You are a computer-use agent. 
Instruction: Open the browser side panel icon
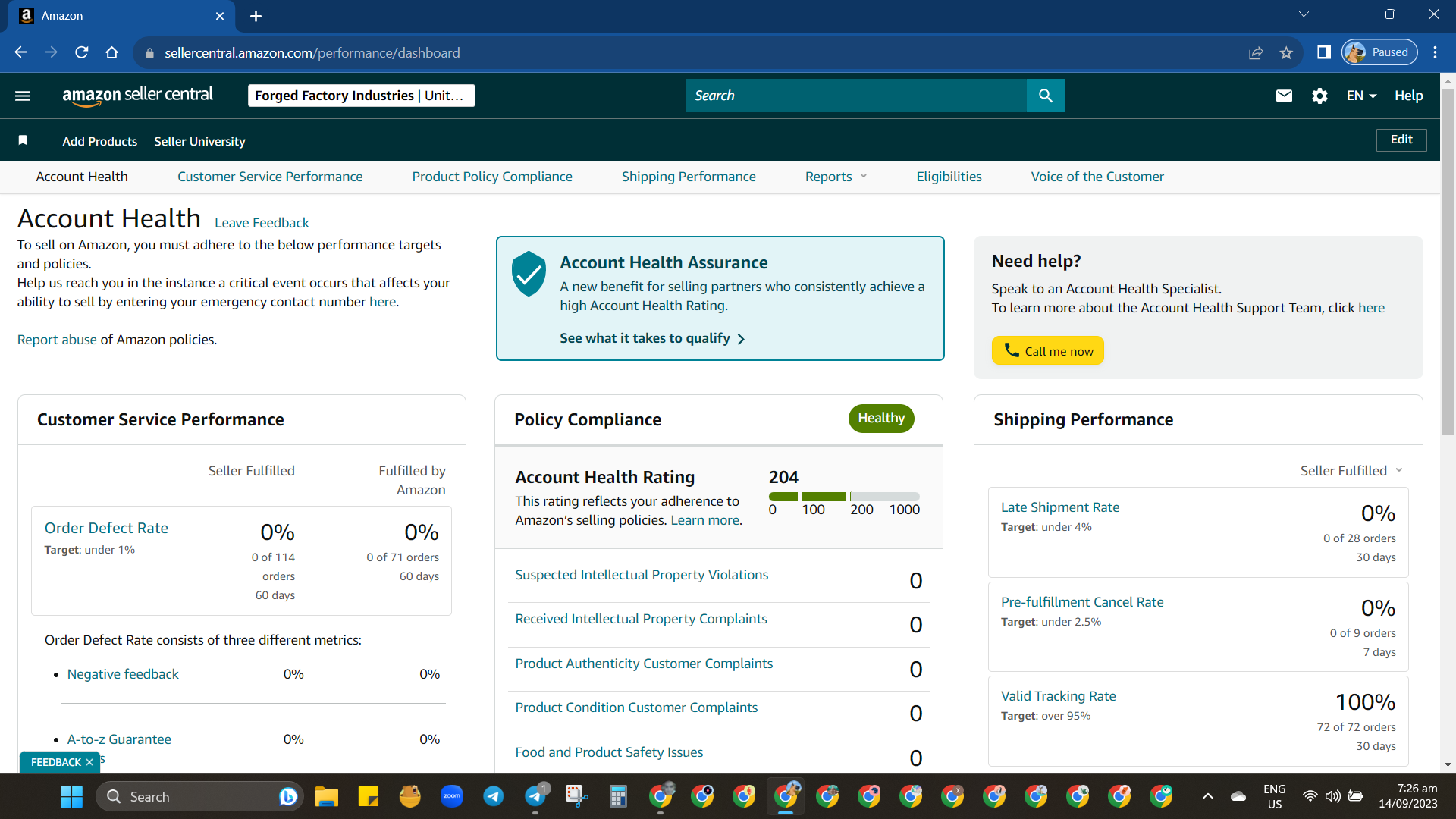[x=1324, y=52]
